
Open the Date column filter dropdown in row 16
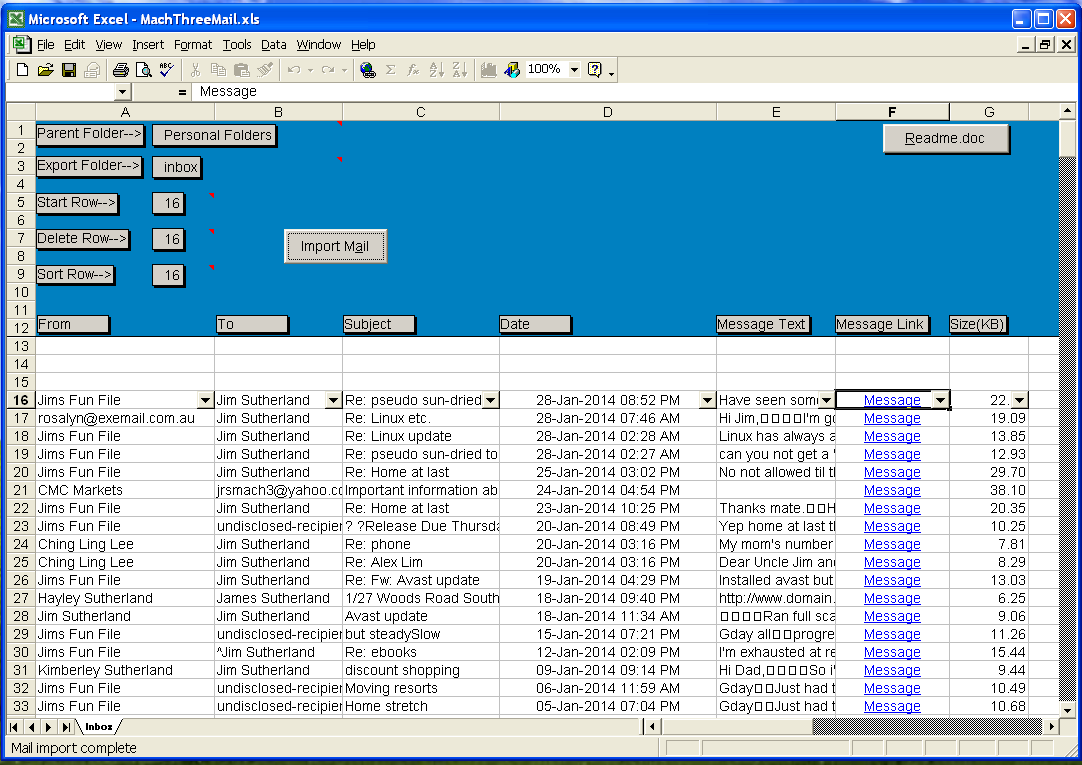707,400
